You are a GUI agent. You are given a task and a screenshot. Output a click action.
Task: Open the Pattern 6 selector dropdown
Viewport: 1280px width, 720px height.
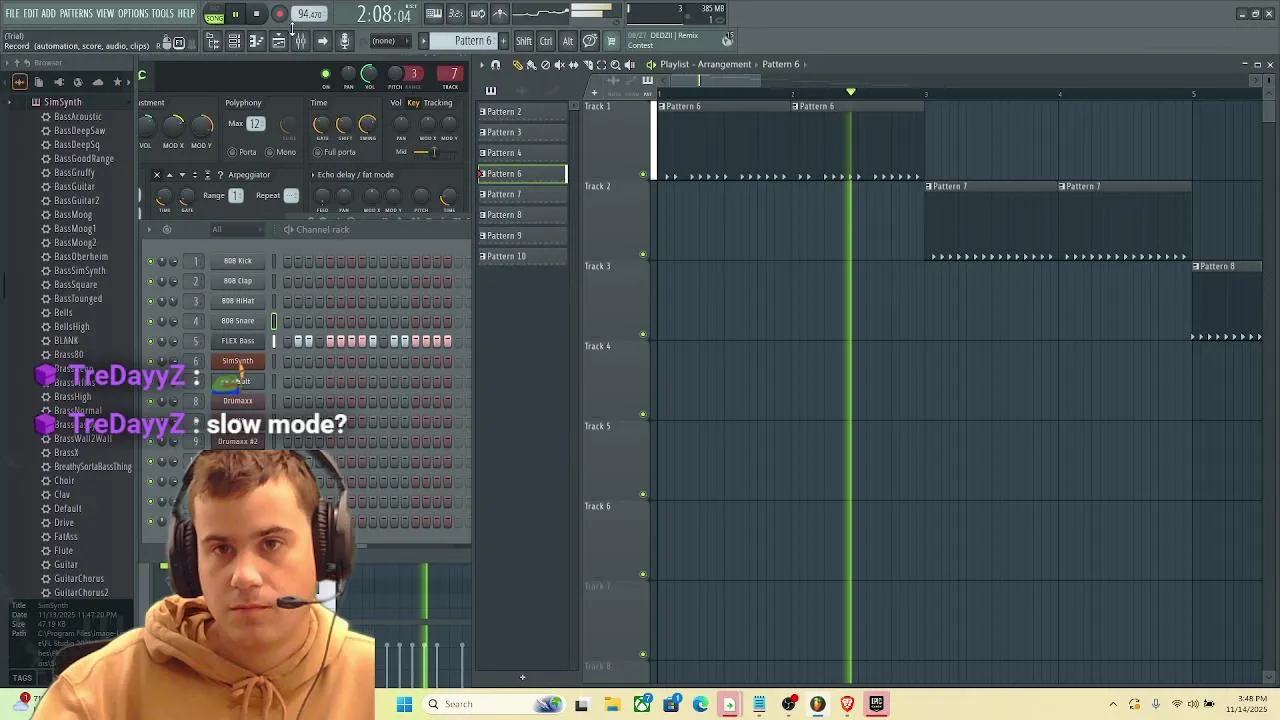[x=464, y=41]
